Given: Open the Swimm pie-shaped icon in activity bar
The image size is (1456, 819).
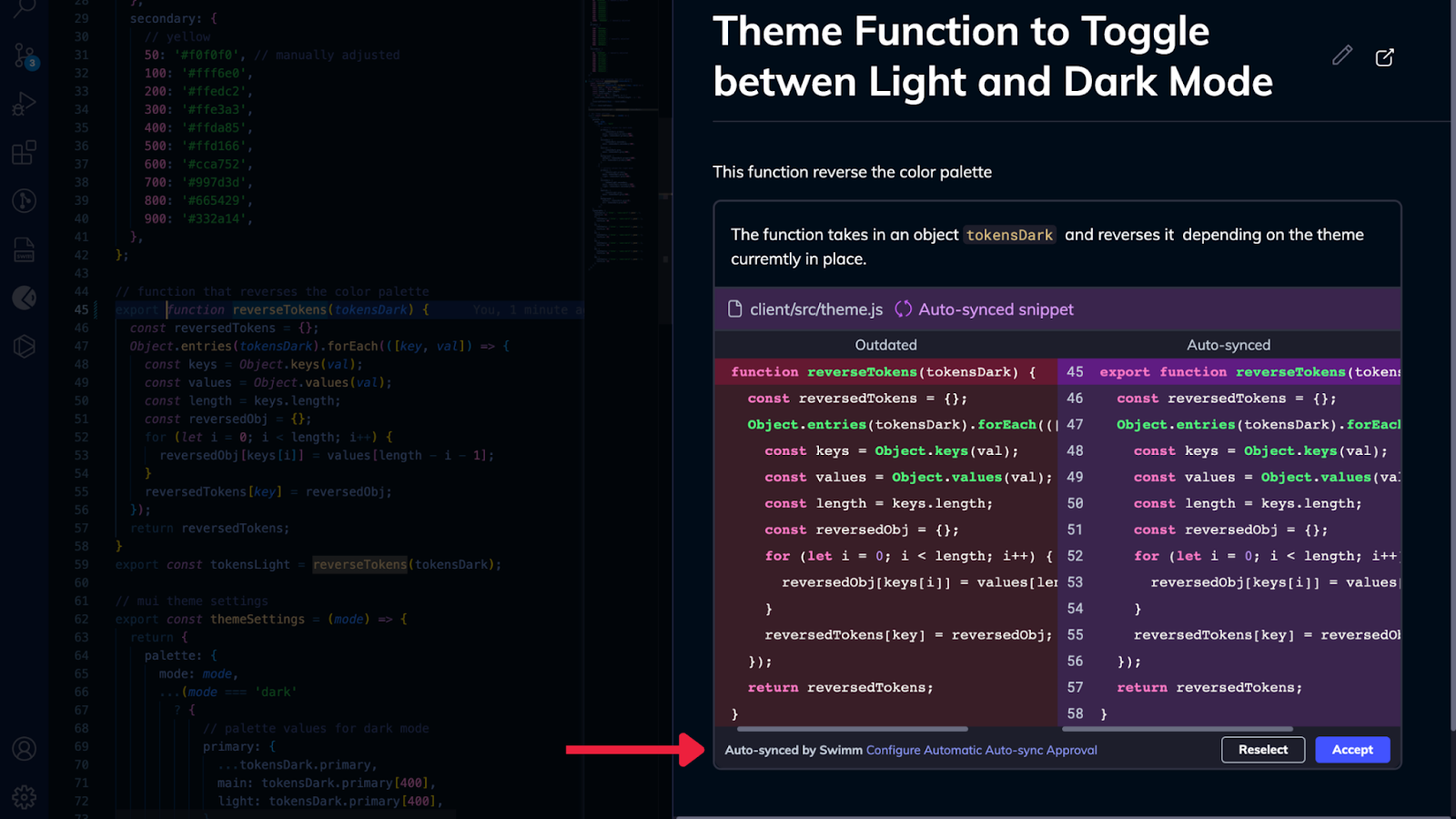Looking at the screenshot, I should coord(25,298).
